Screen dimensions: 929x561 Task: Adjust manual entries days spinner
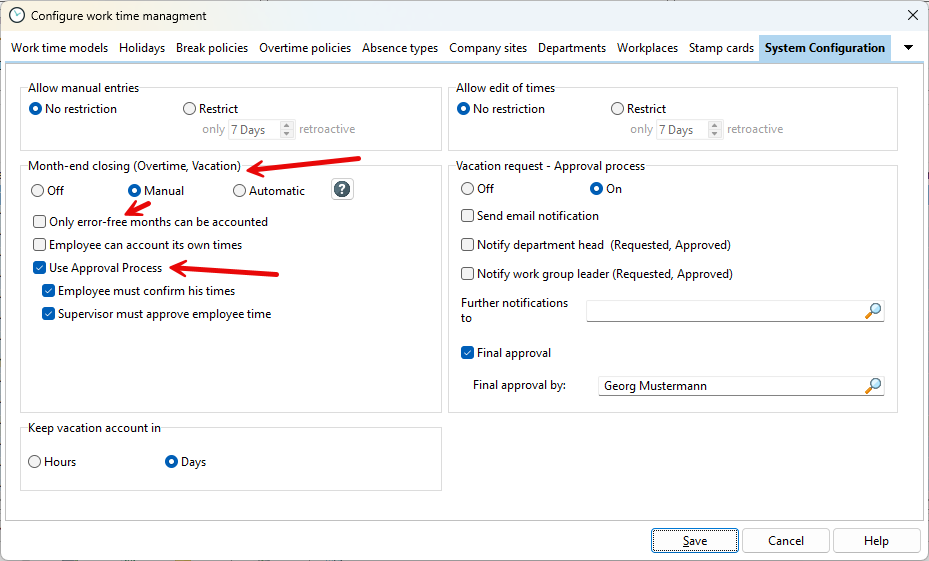(287, 130)
